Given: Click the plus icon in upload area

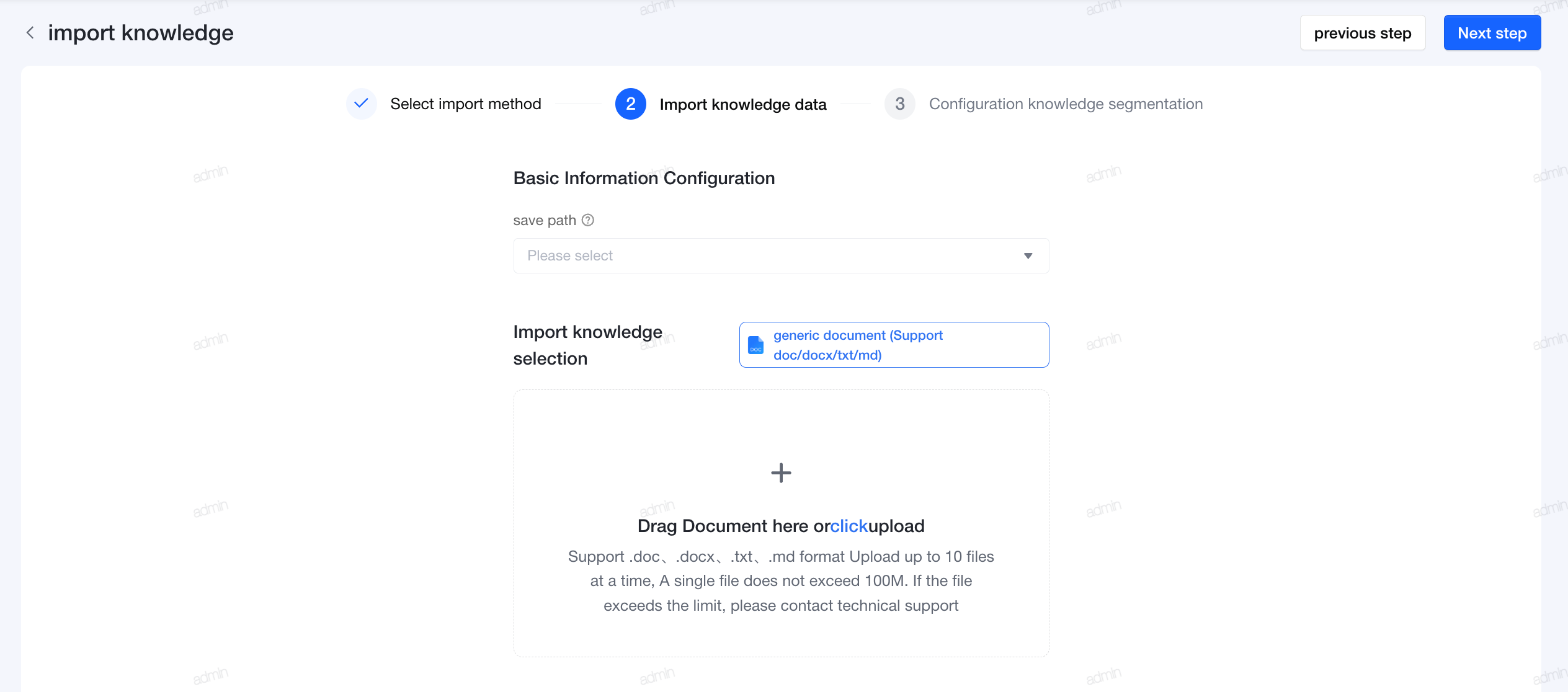Looking at the screenshot, I should [x=781, y=473].
